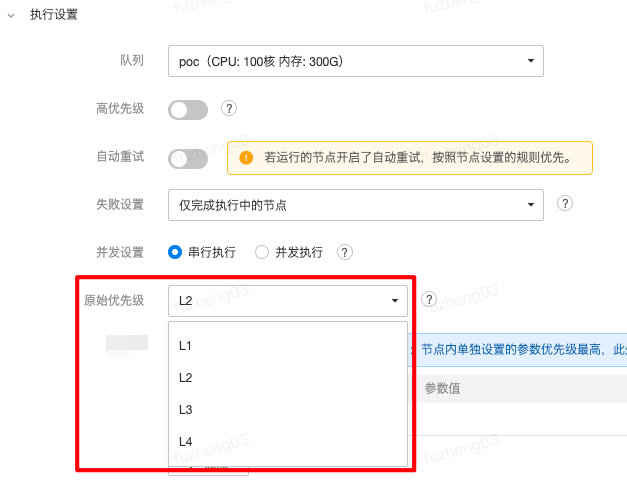Click the 参数值 column header

pyautogui.click(x=442, y=389)
